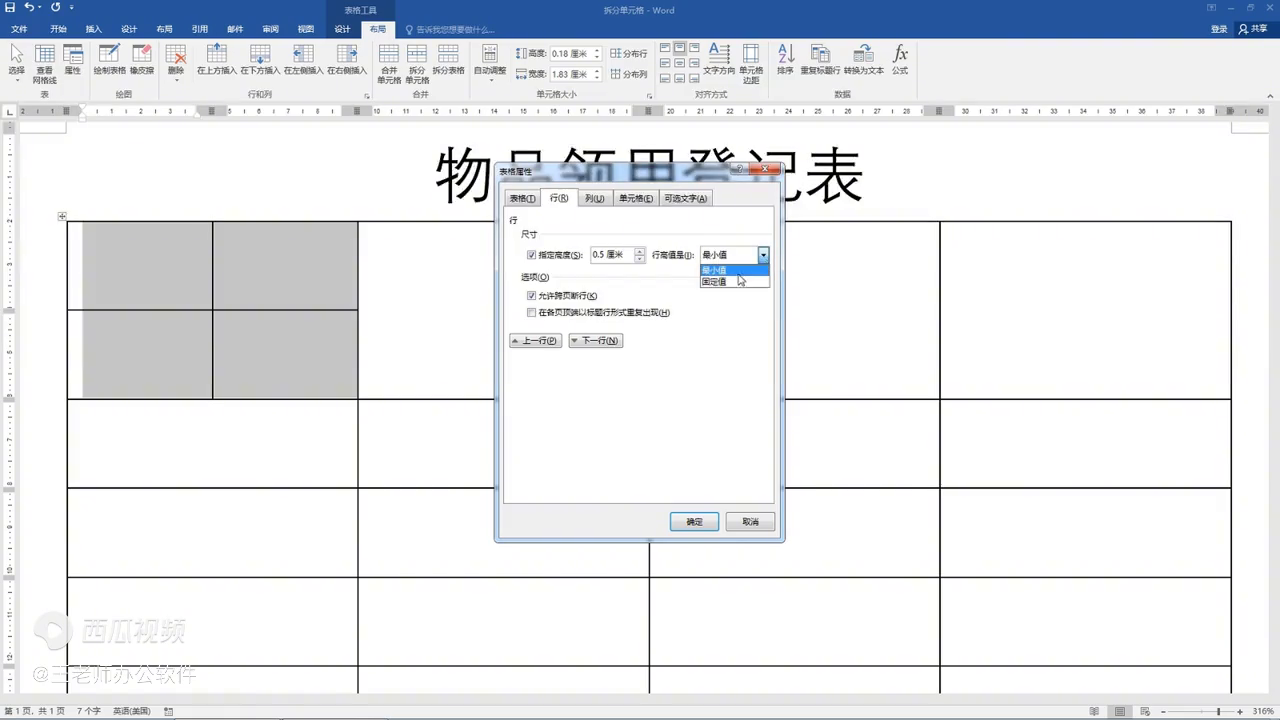The image size is (1280, 720).
Task: Click 拆分单元格 split cells
Action: (x=417, y=63)
